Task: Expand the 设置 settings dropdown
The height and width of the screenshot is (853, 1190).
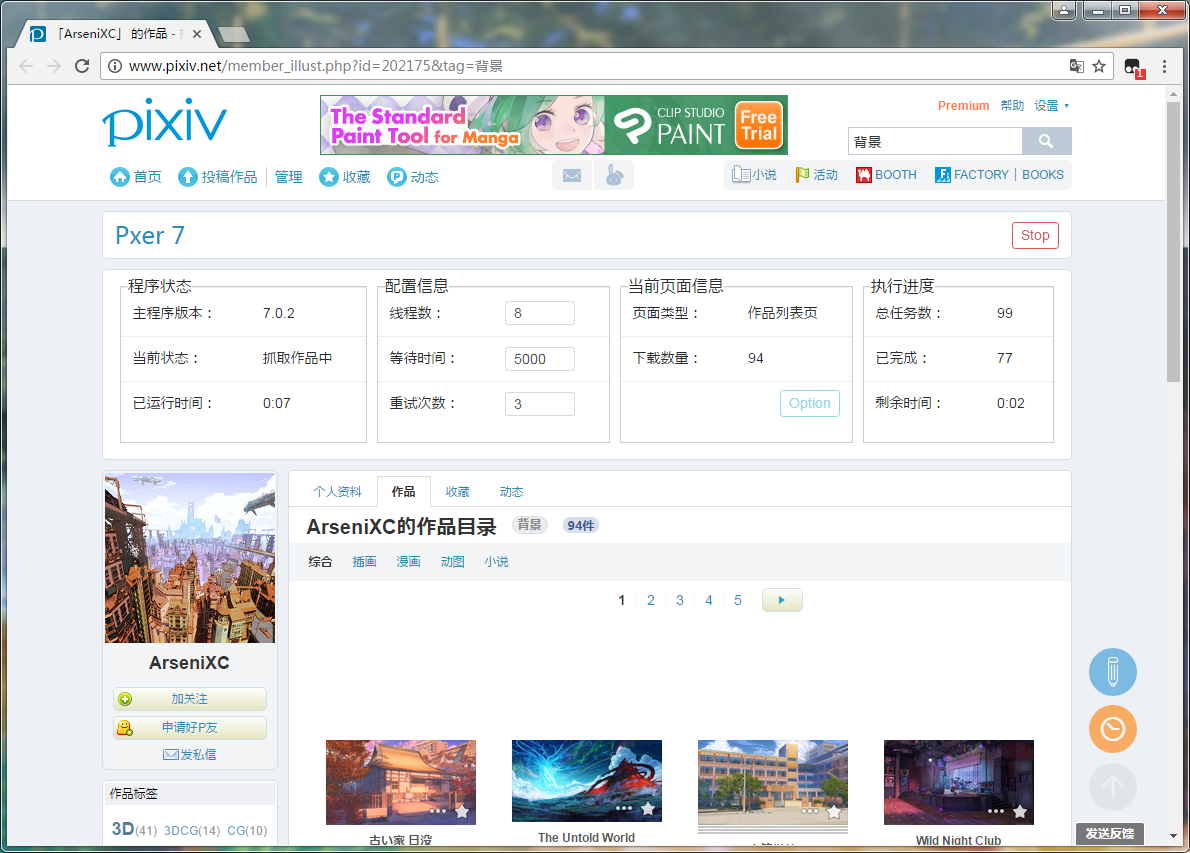Action: [x=1052, y=105]
